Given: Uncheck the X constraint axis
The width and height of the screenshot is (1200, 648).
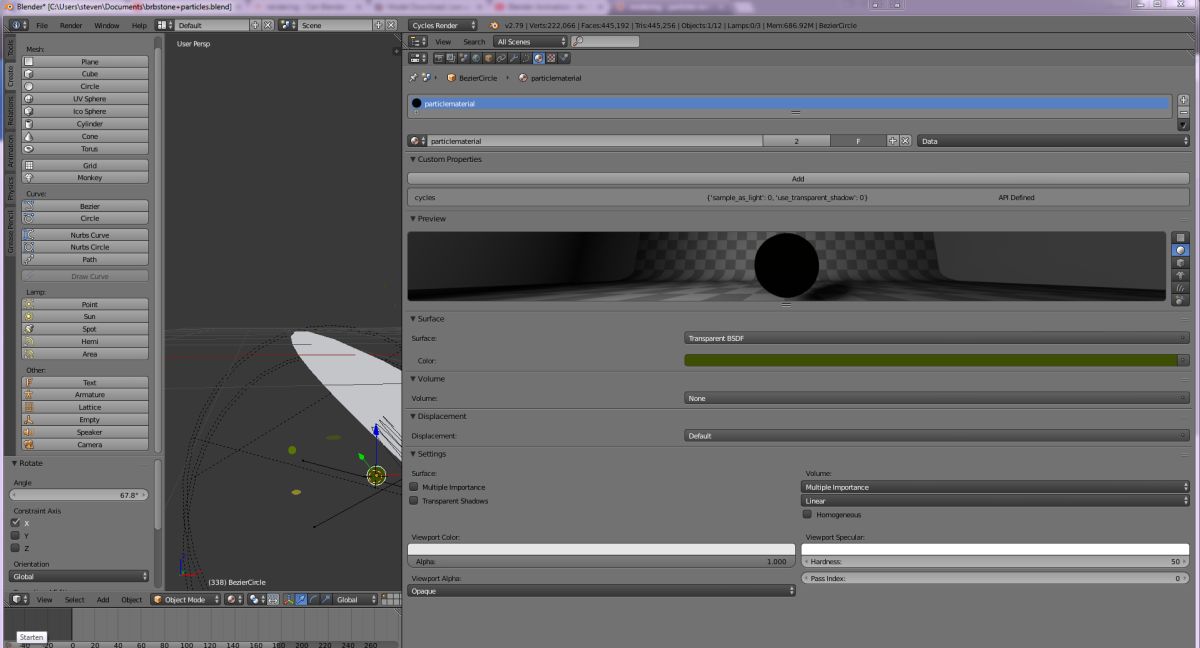Looking at the screenshot, I should coord(15,523).
